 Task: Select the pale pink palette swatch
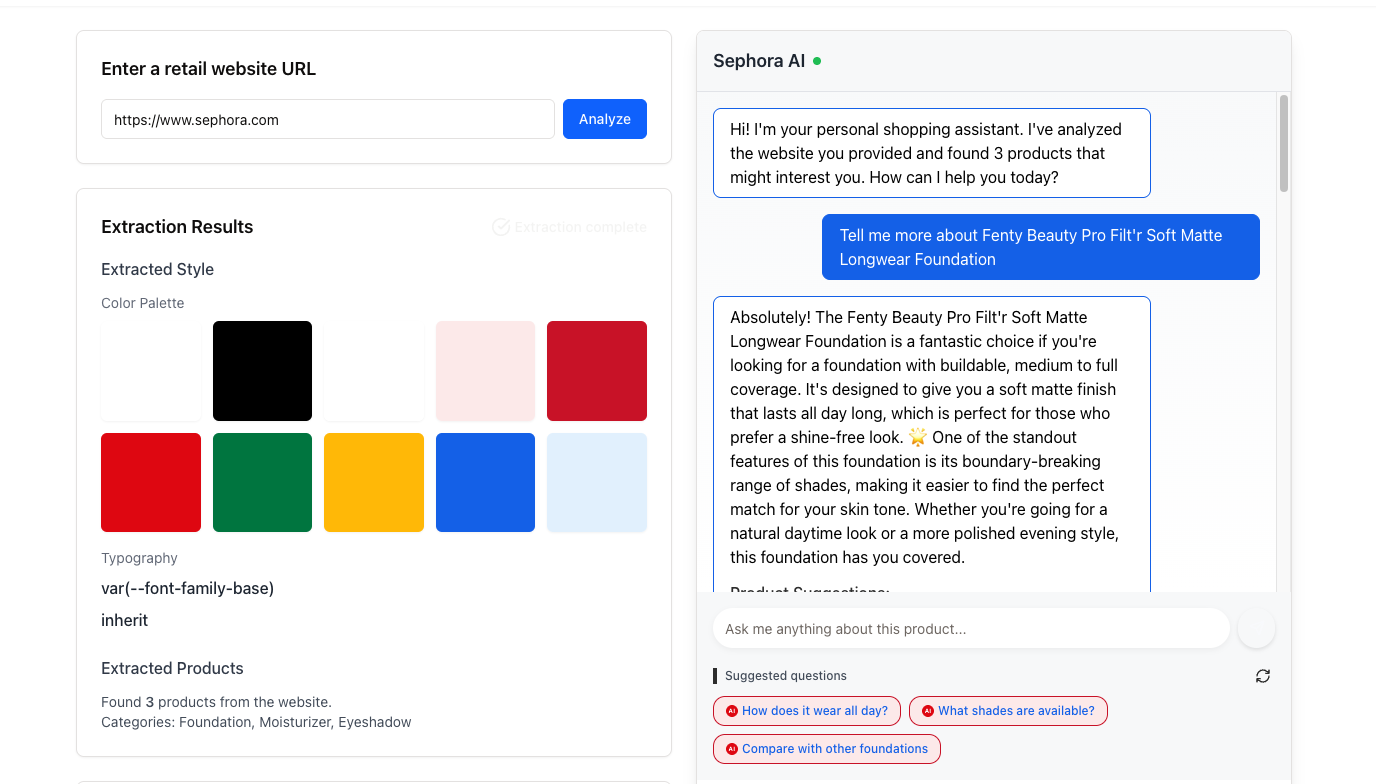pos(485,371)
